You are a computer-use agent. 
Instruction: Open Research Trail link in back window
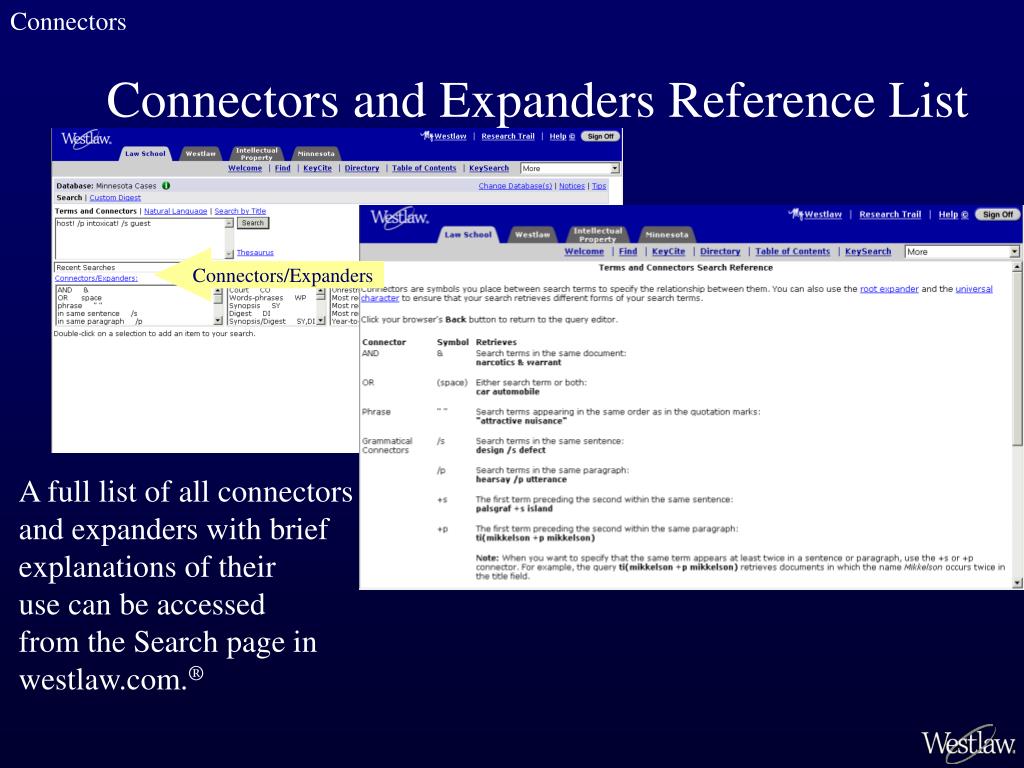pyautogui.click(x=507, y=136)
